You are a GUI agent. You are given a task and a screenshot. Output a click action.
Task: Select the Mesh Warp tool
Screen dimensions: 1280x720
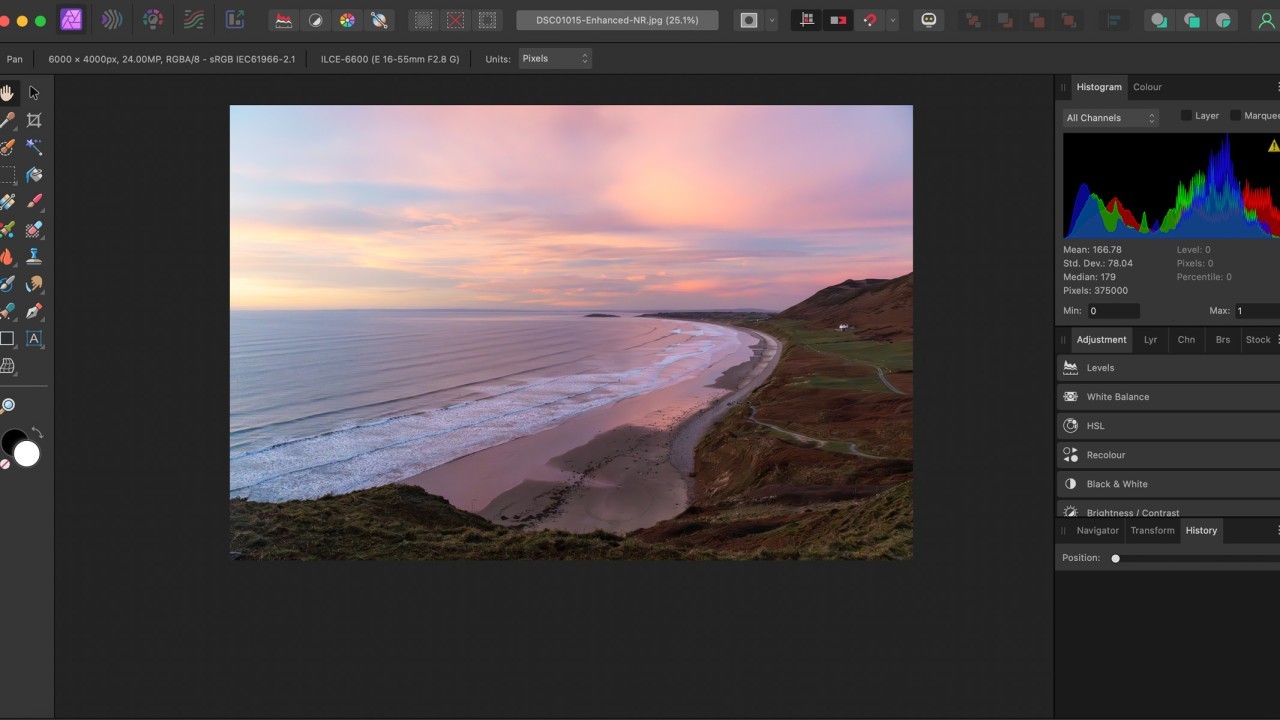(x=7, y=366)
